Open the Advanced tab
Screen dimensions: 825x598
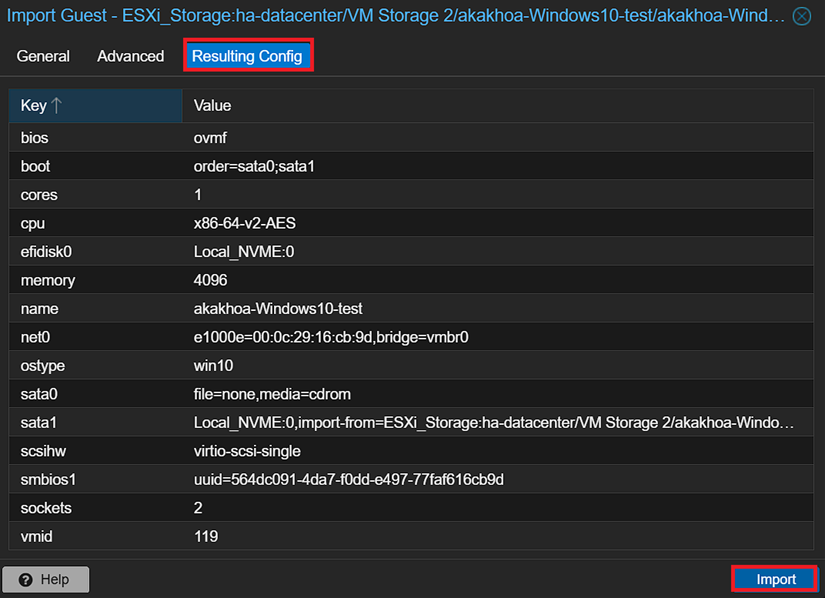(130, 56)
